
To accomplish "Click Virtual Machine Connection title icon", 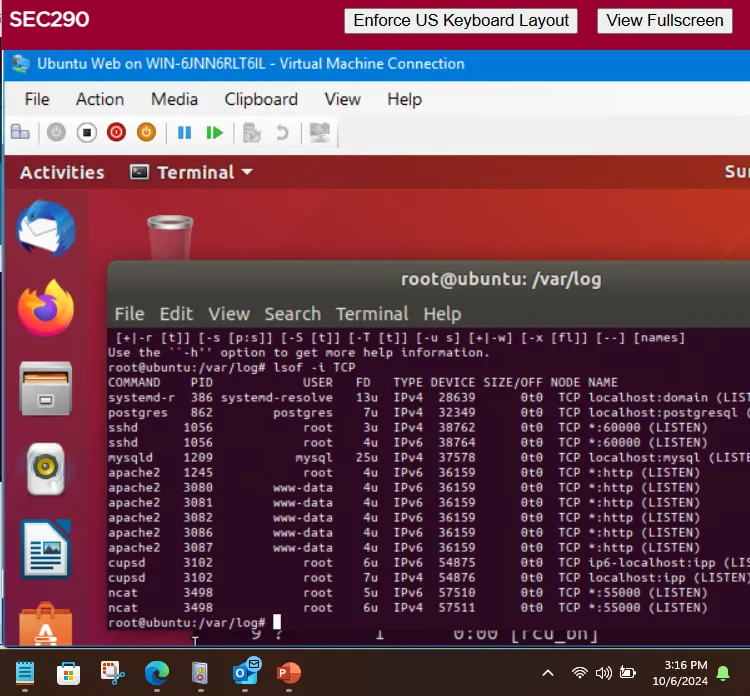I will [x=21, y=64].
